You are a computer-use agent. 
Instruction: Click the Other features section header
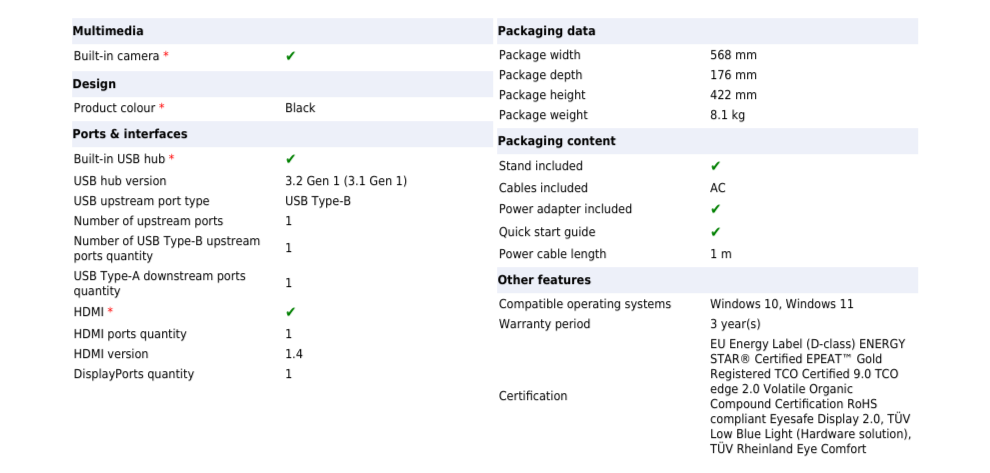pos(544,280)
